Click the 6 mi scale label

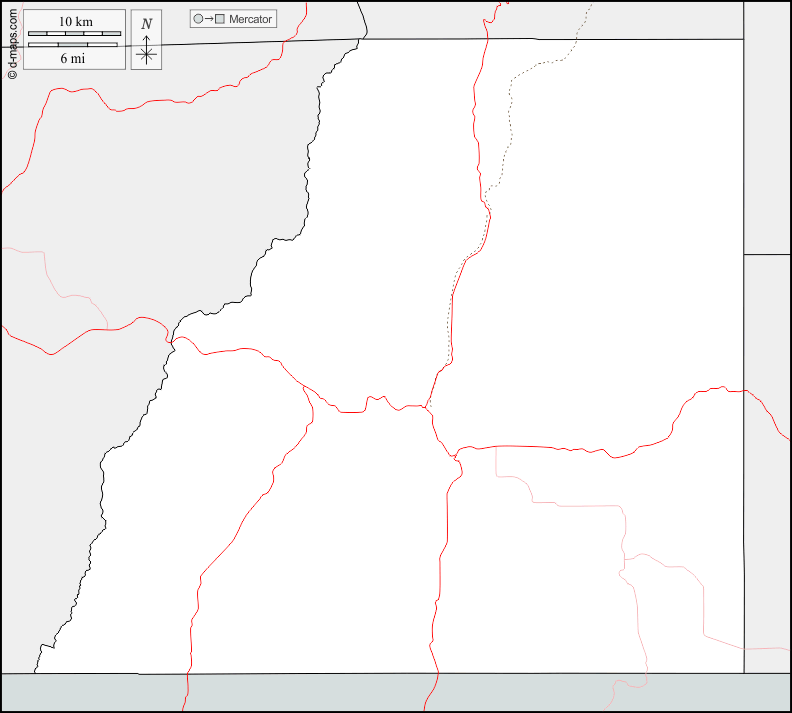coord(72,58)
